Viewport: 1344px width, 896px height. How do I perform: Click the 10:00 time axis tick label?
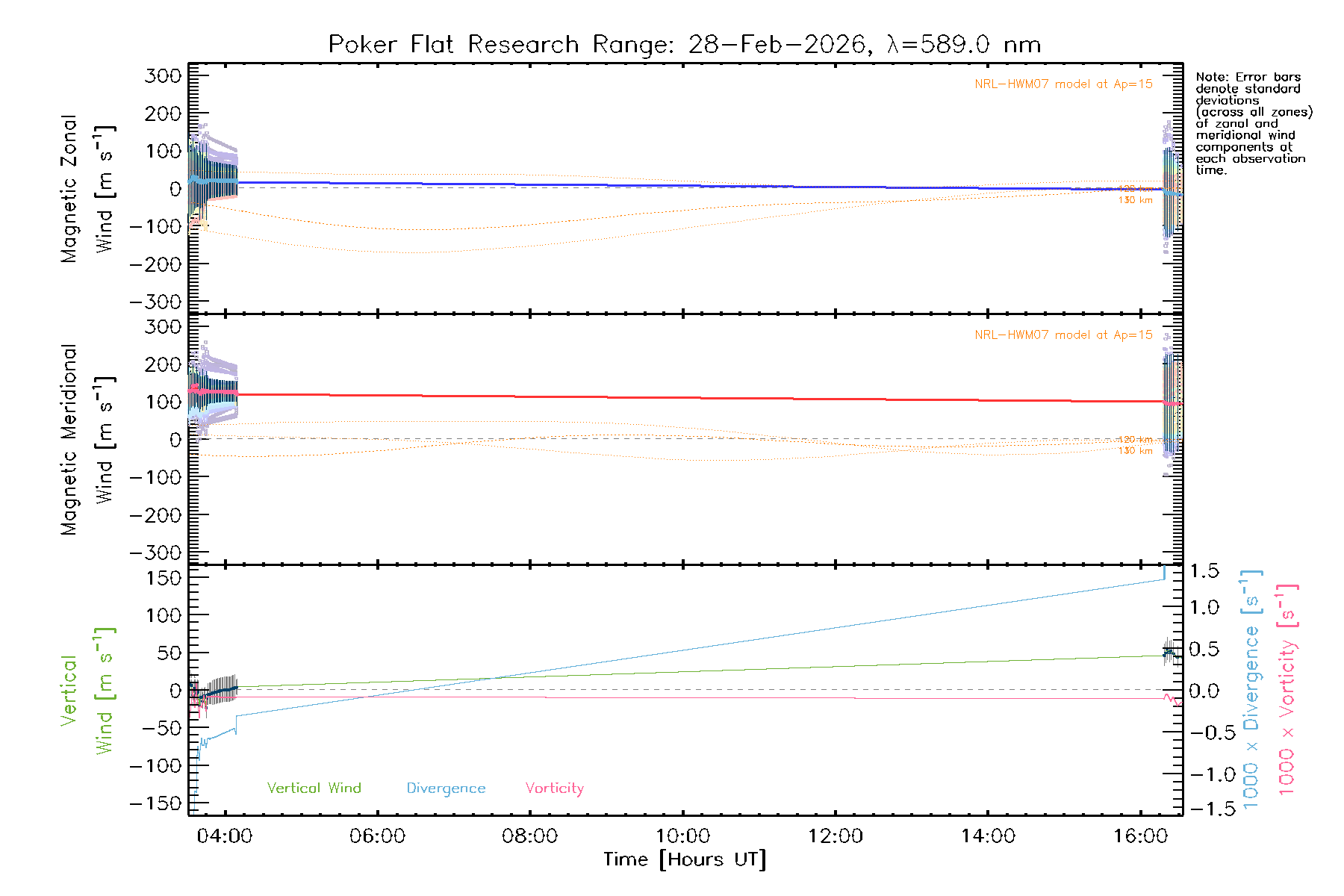[x=682, y=836]
